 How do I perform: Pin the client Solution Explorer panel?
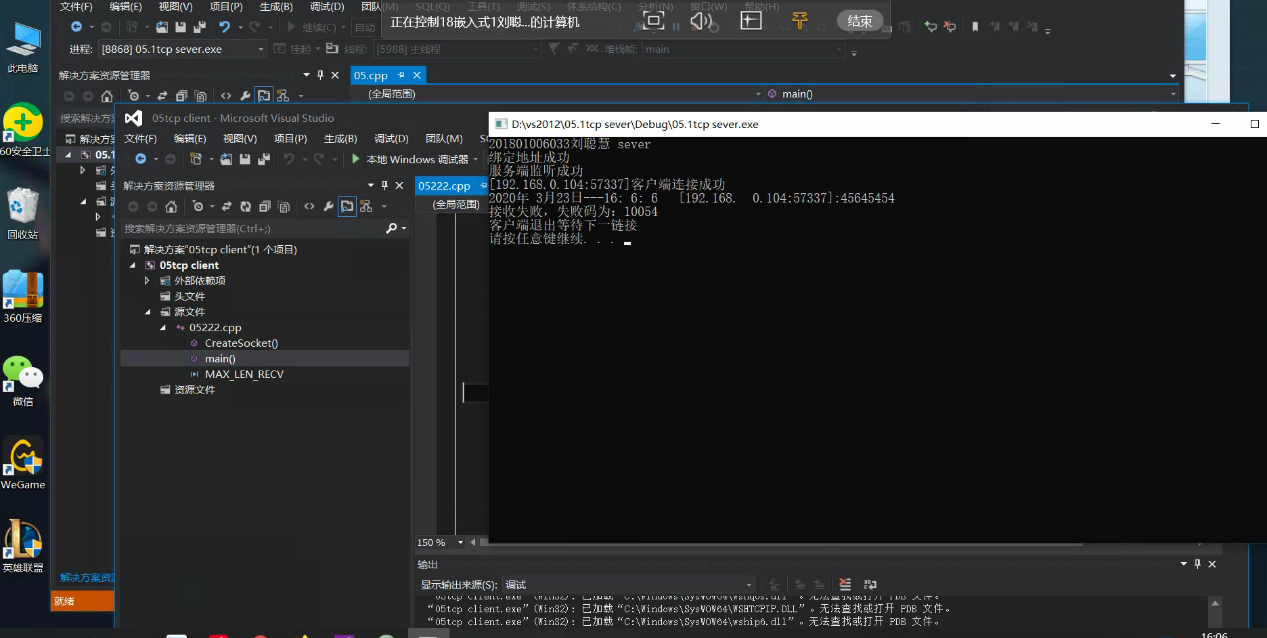384,185
